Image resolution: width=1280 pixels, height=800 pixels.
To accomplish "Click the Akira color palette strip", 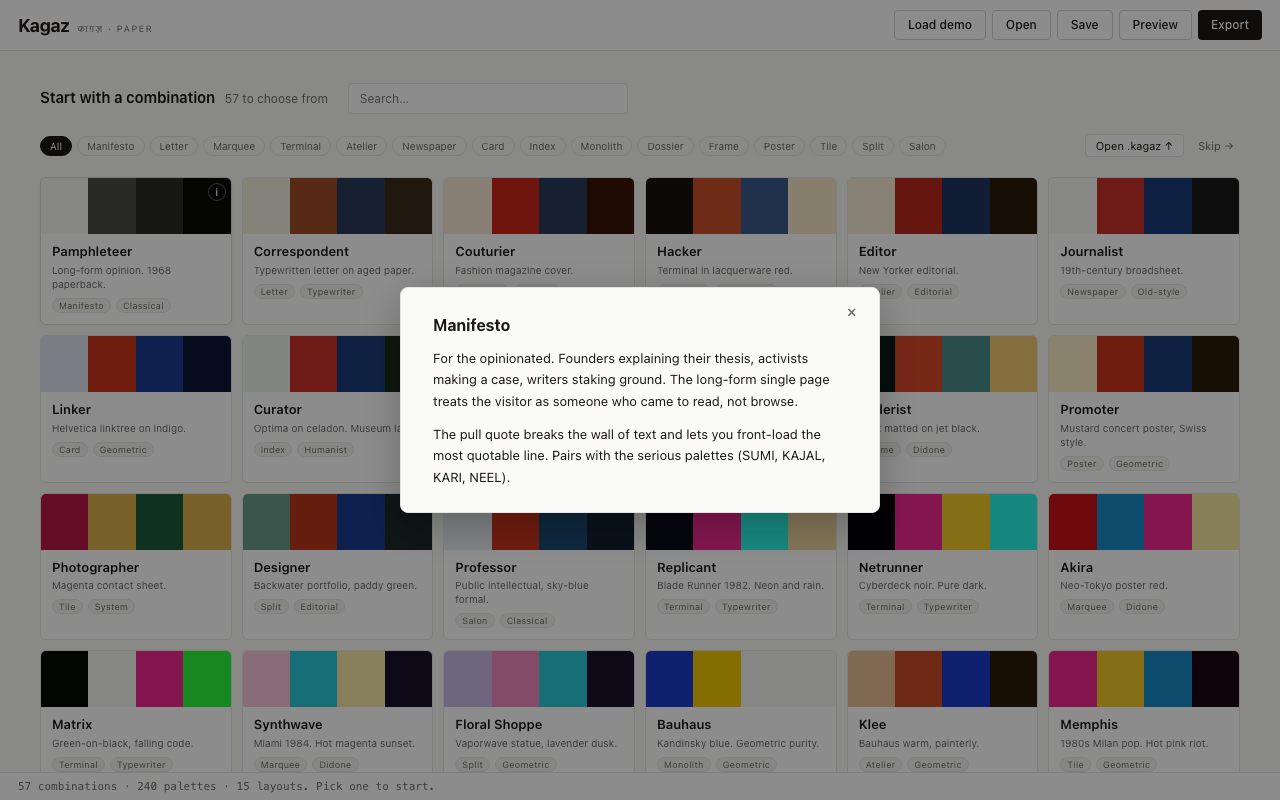I will pos(1143,521).
